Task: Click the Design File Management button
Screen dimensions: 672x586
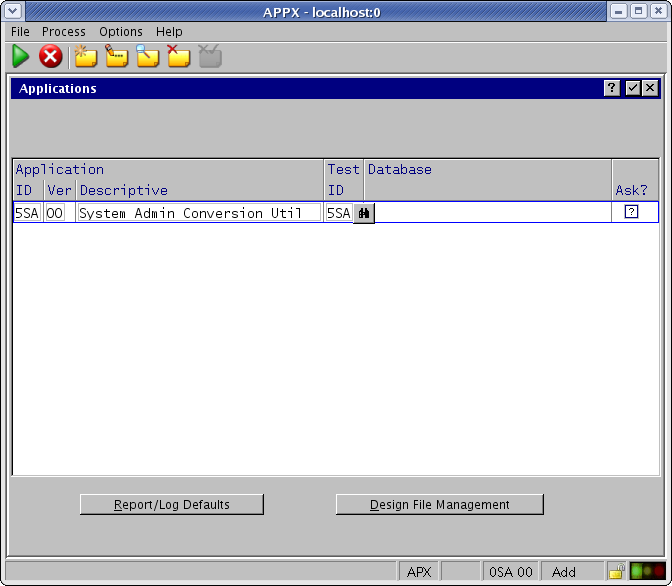Action: click(440, 505)
